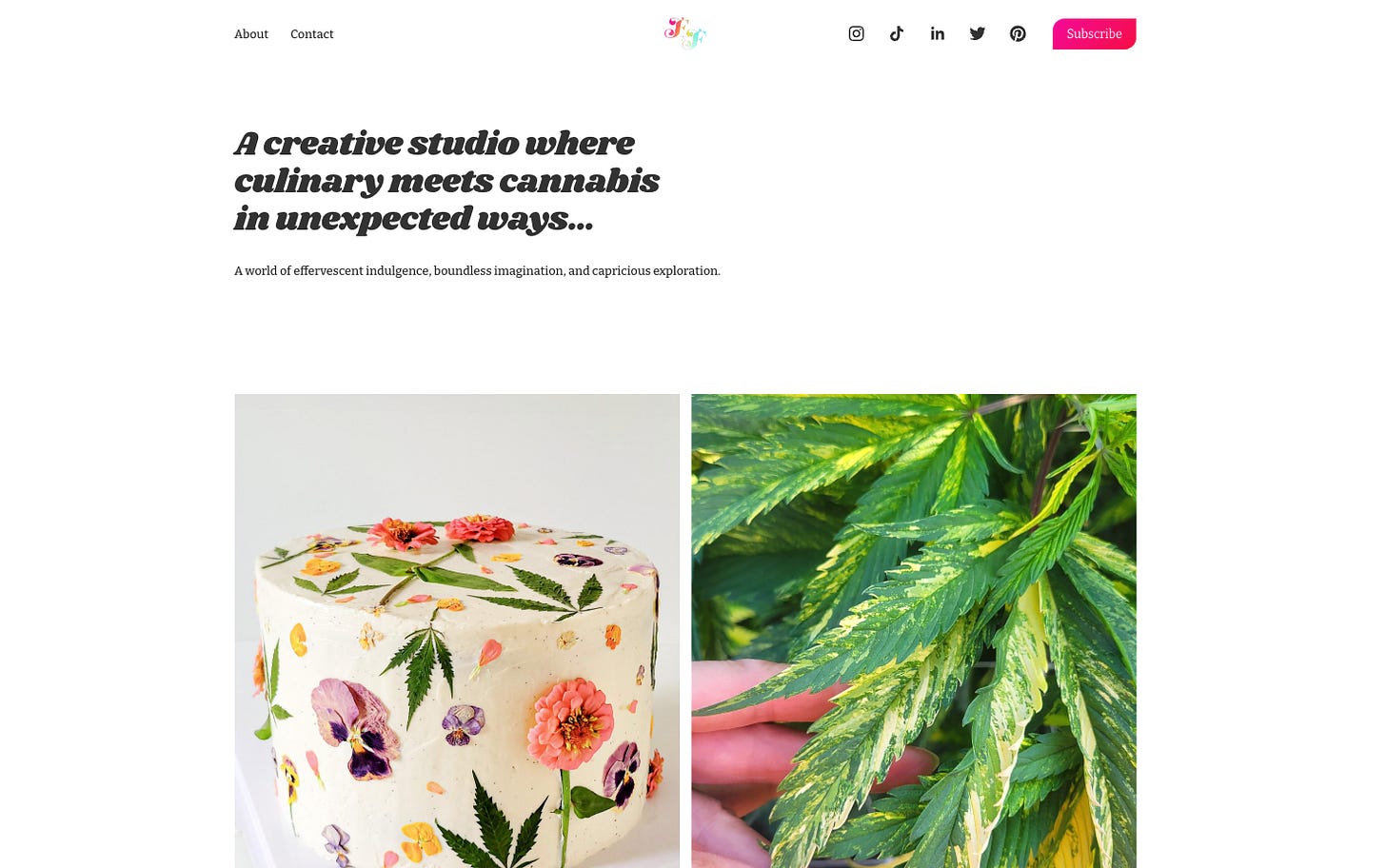Click the "A creative studio where" headline
1386x868 pixels.
pyautogui.click(x=434, y=144)
